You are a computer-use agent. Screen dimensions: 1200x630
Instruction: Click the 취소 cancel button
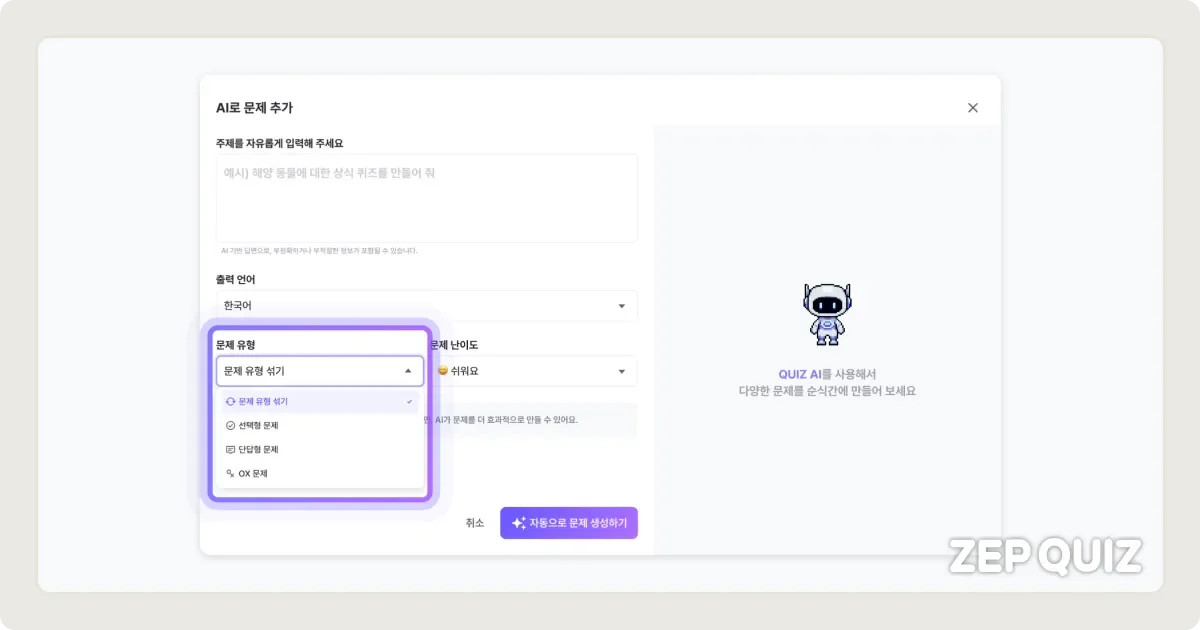(474, 522)
